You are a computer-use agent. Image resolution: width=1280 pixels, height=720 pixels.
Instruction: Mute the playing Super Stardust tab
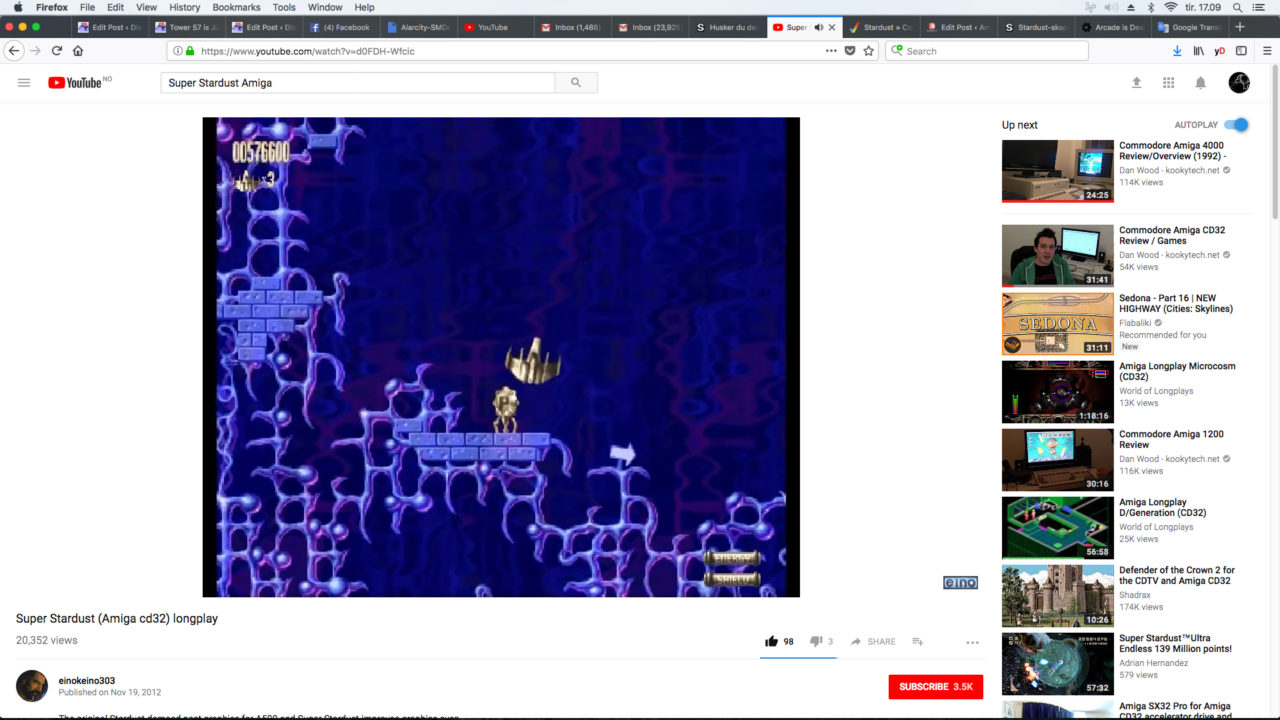click(x=818, y=27)
